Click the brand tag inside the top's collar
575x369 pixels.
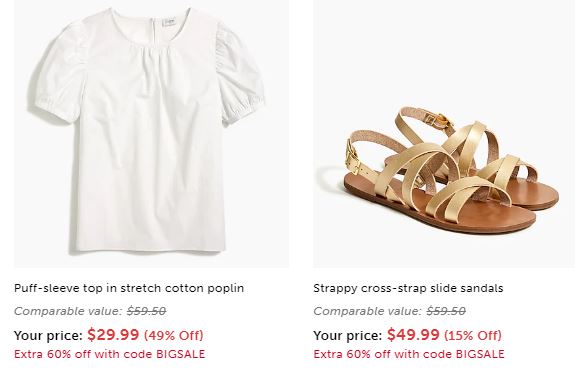pyautogui.click(x=169, y=21)
